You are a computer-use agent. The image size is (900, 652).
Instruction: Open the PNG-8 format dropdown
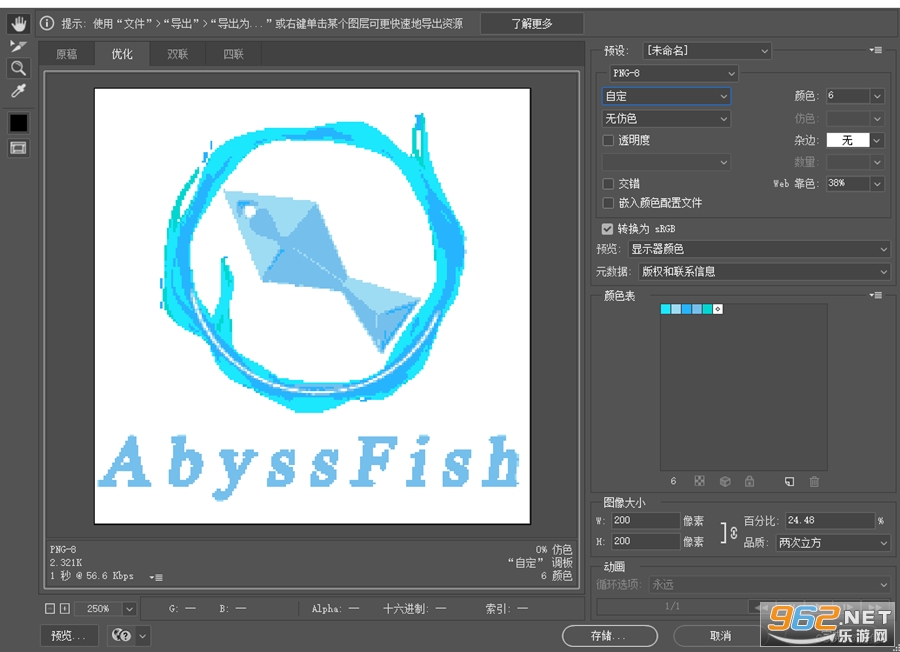click(x=673, y=73)
